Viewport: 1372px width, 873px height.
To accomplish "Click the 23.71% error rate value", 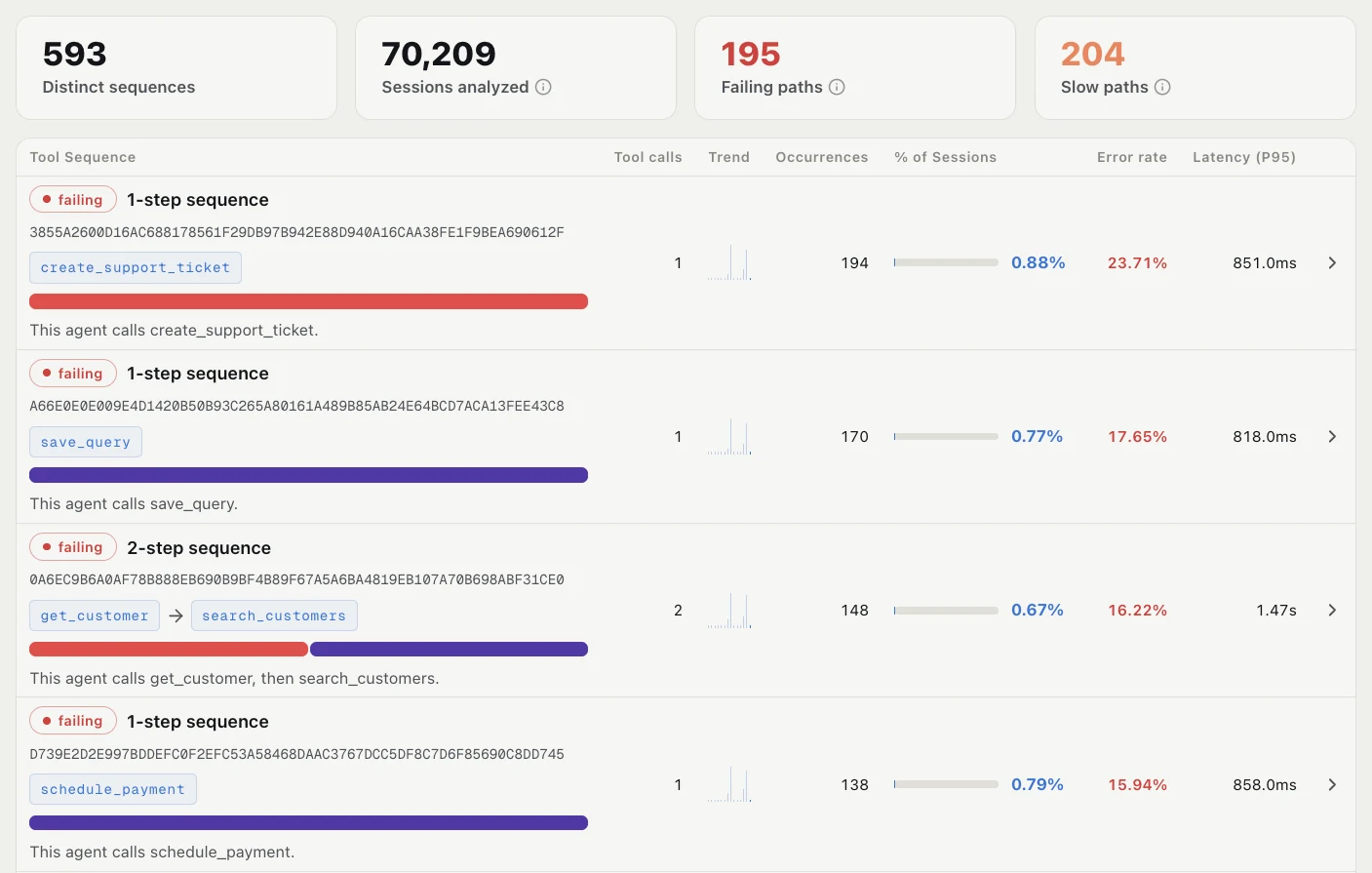I will [x=1137, y=263].
